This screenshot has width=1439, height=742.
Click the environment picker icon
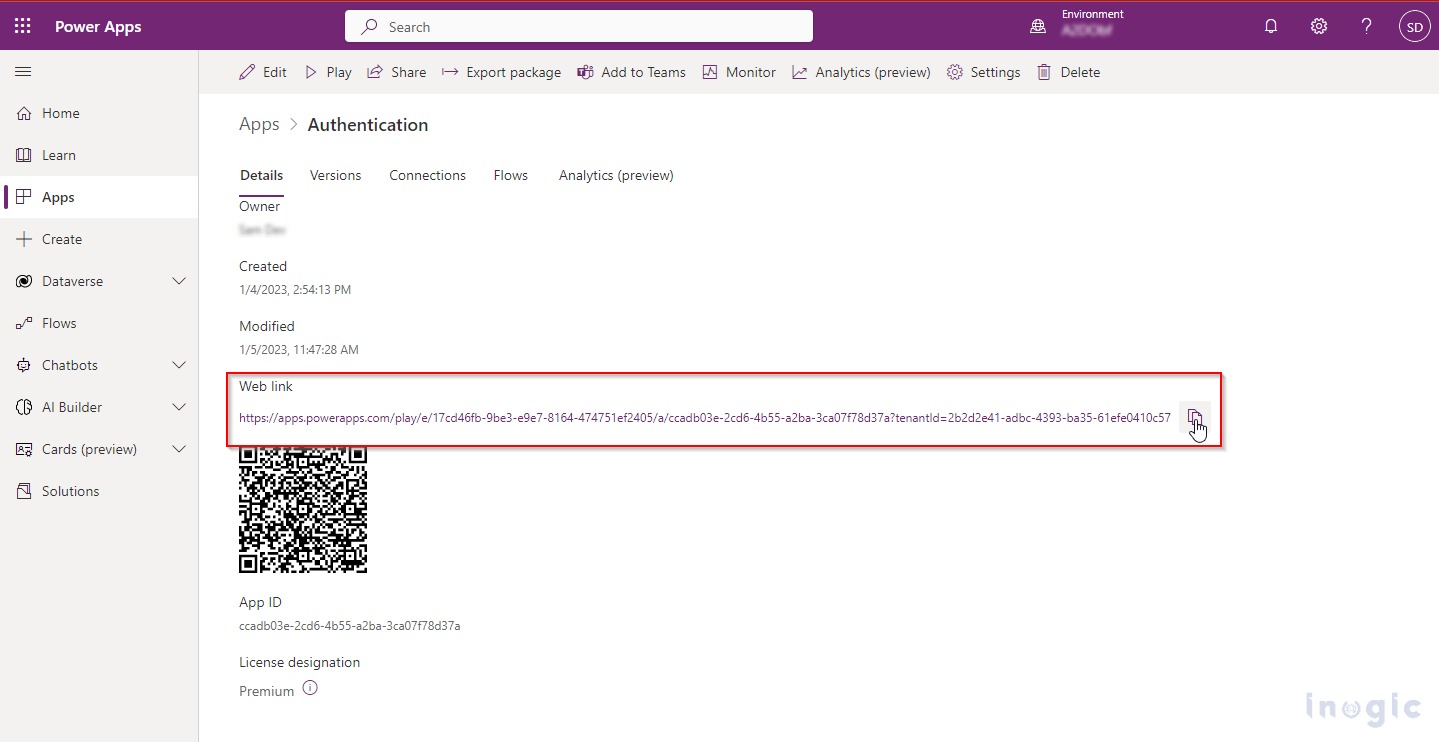(1038, 27)
